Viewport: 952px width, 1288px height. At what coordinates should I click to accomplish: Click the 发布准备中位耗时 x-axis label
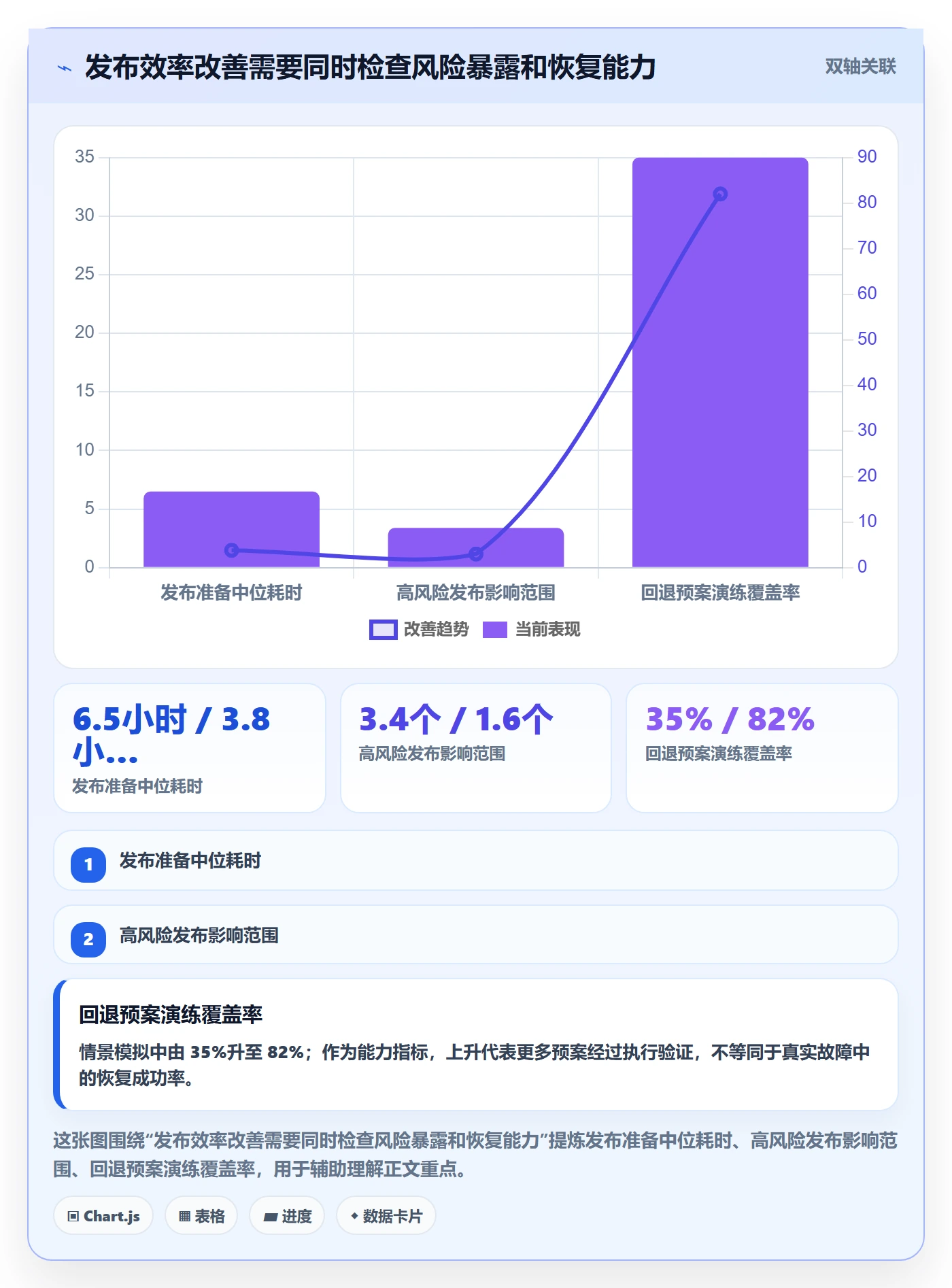coord(231,592)
